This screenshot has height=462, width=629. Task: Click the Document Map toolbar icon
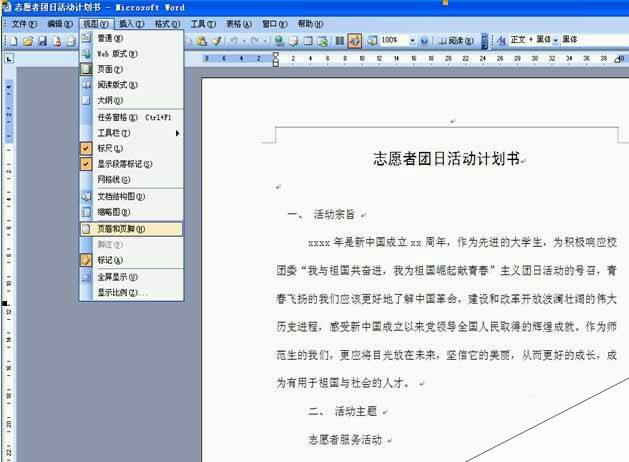[372, 41]
